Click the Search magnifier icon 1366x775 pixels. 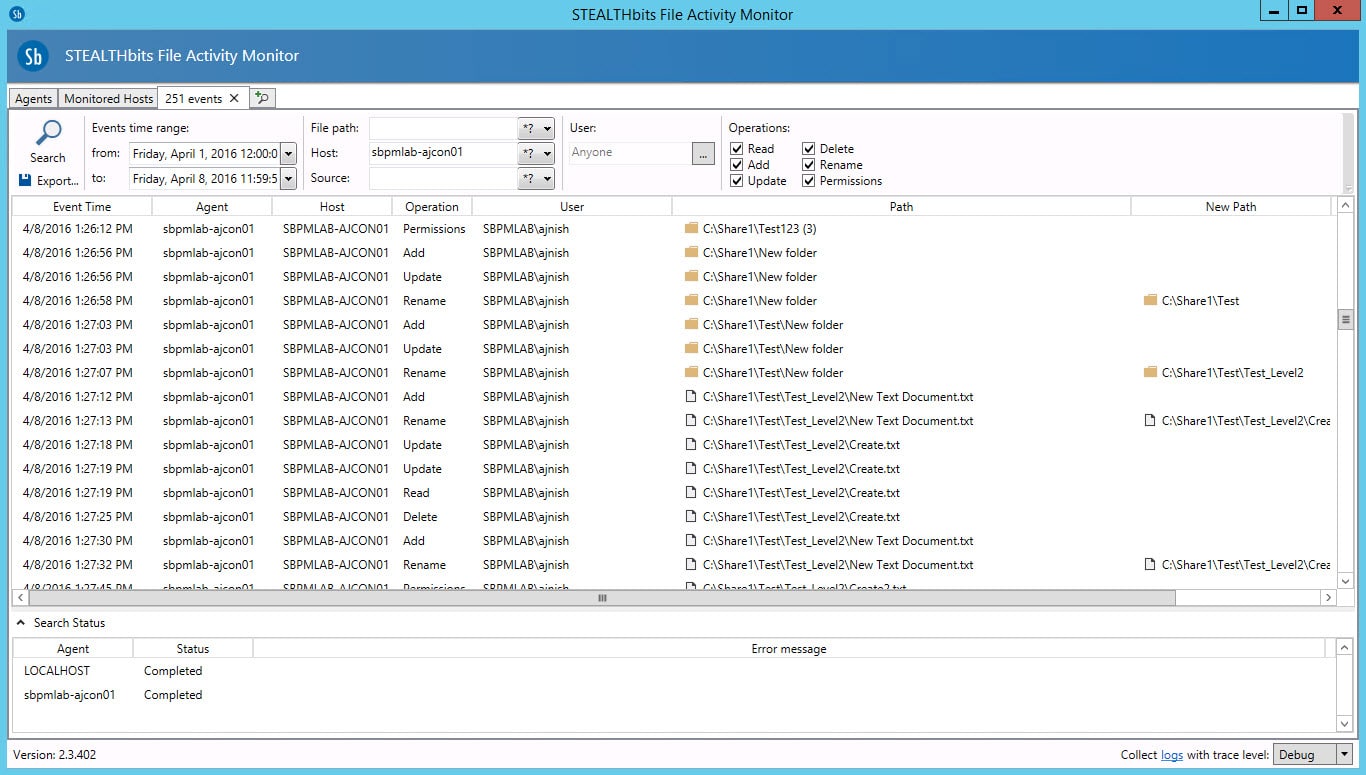click(x=47, y=133)
